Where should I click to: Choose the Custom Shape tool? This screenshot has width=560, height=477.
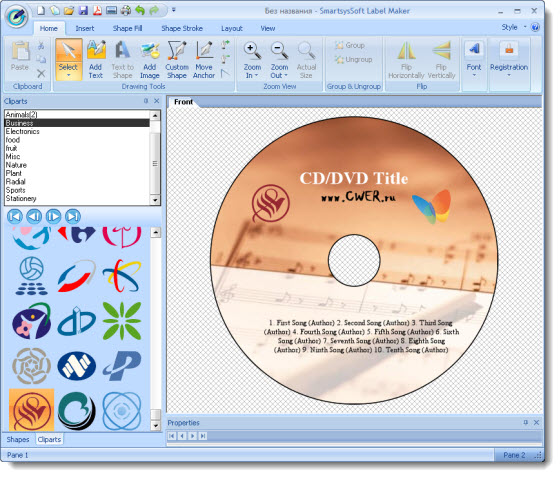177,59
